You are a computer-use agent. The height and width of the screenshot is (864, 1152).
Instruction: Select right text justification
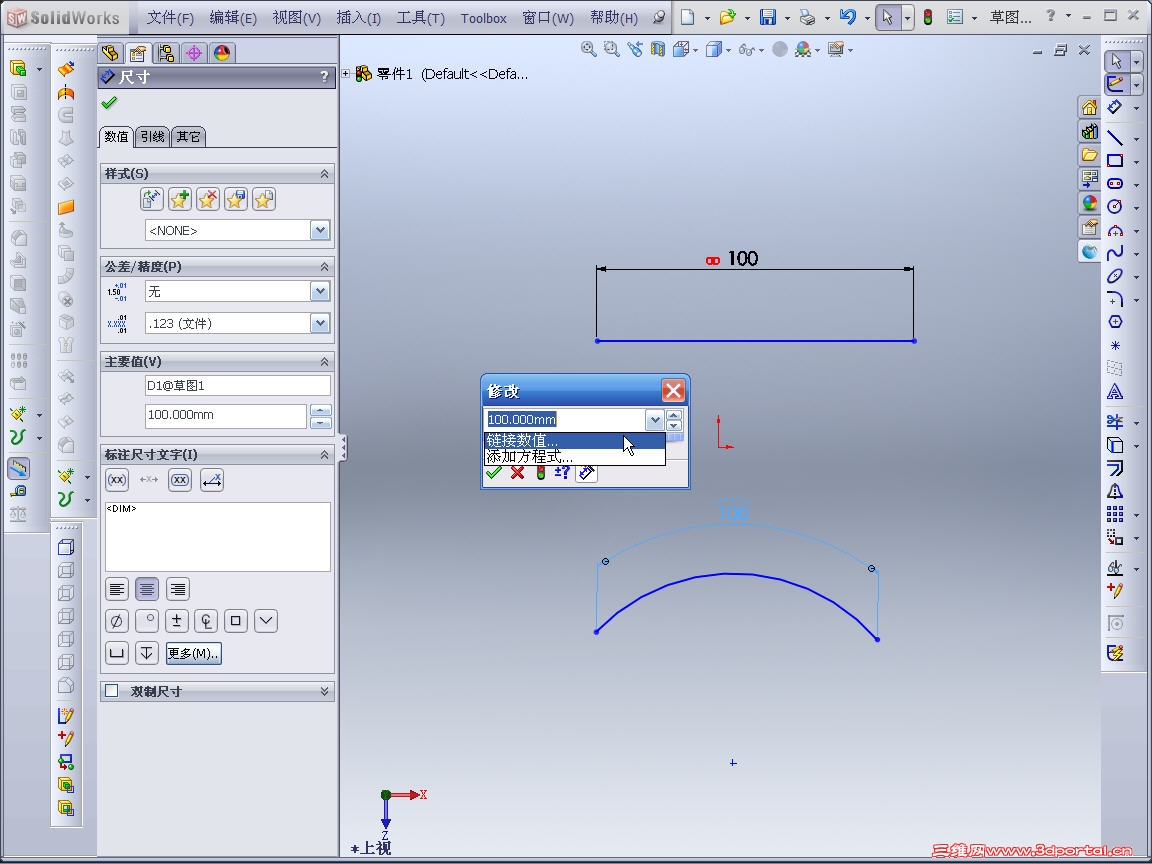(178, 589)
